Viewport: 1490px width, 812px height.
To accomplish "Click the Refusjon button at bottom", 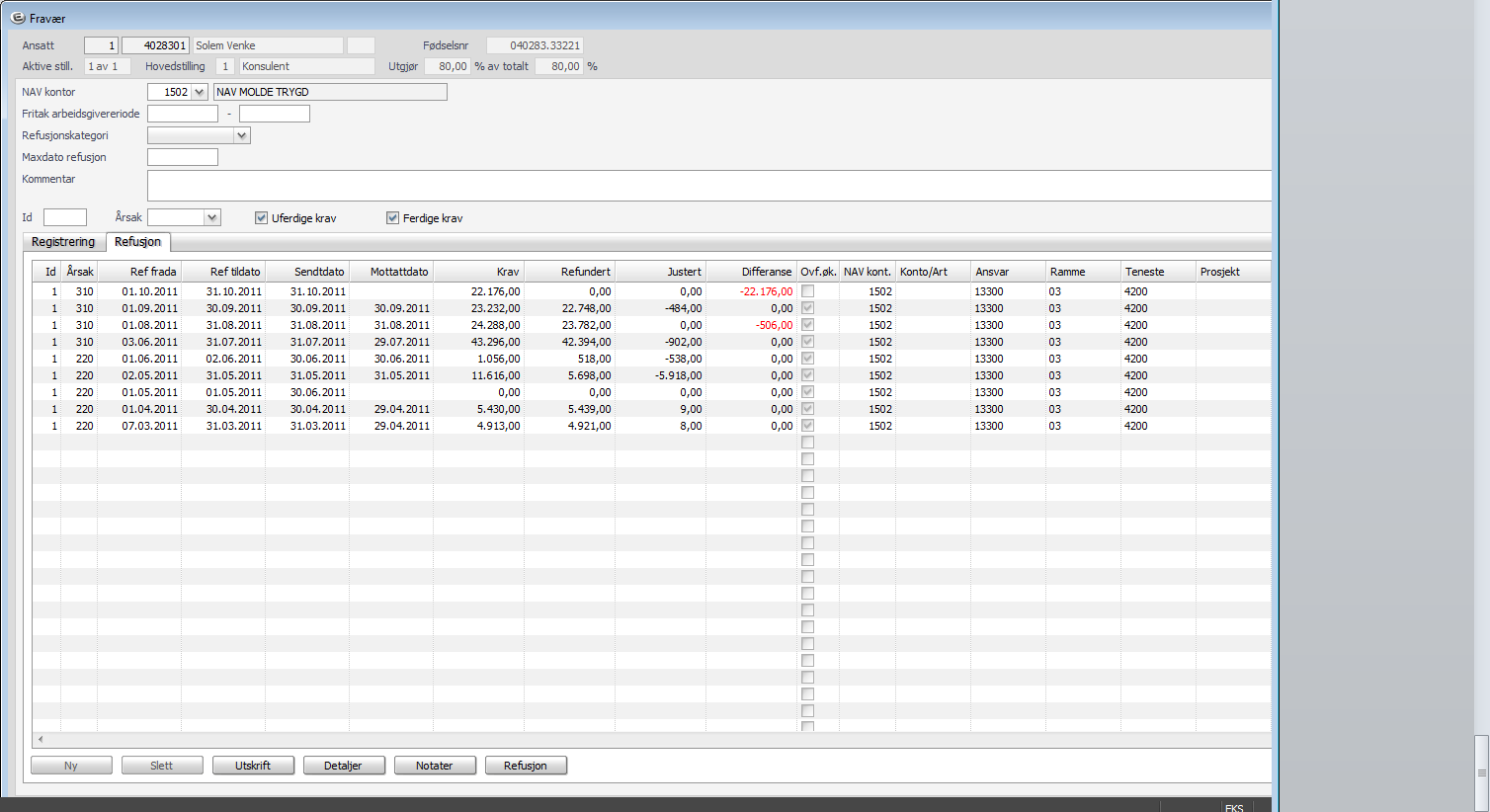I will tap(526, 766).
